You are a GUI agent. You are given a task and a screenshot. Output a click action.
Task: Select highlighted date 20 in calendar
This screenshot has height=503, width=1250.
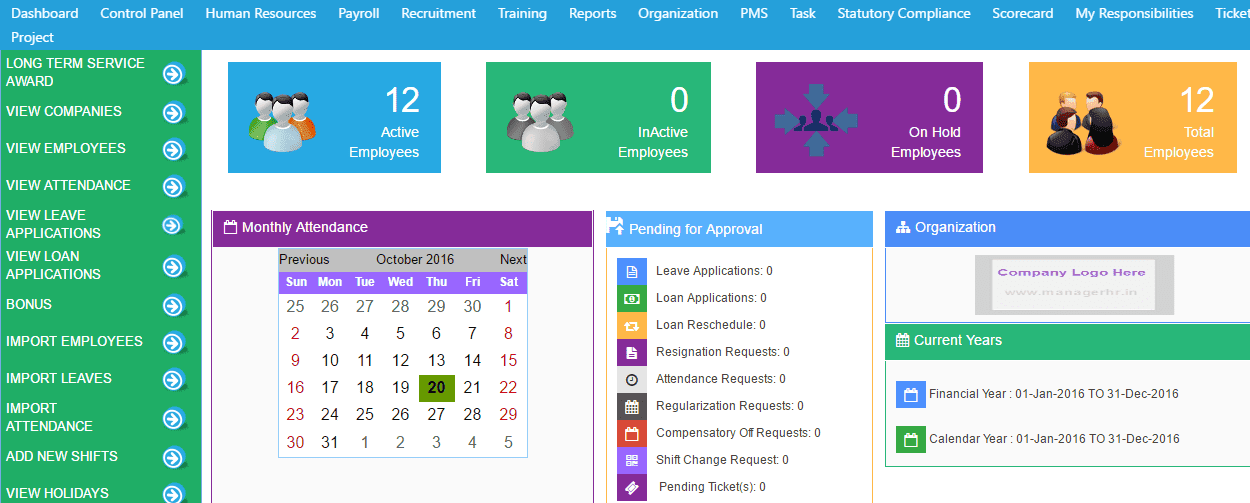pyautogui.click(x=437, y=388)
